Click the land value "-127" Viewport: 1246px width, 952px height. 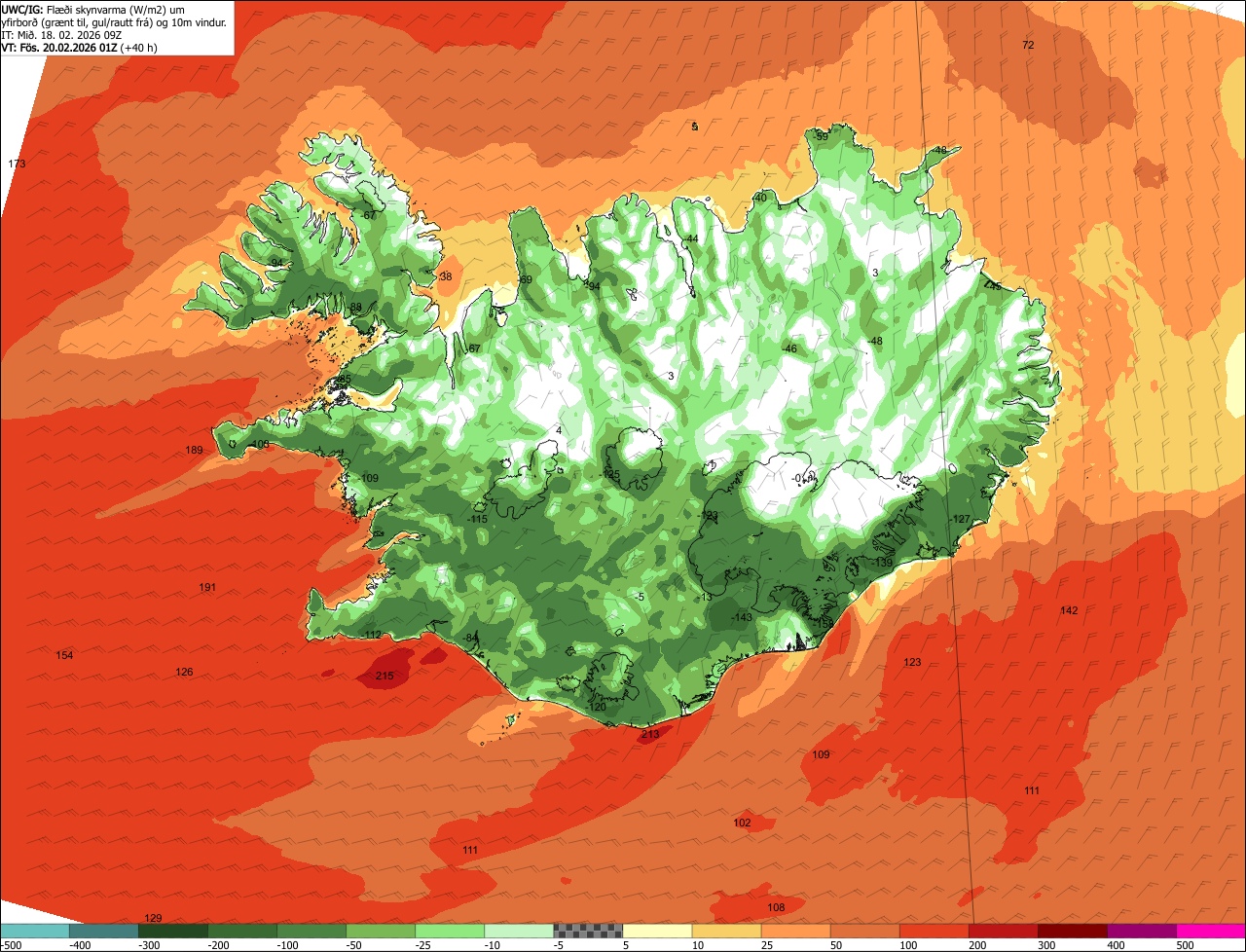(960, 519)
